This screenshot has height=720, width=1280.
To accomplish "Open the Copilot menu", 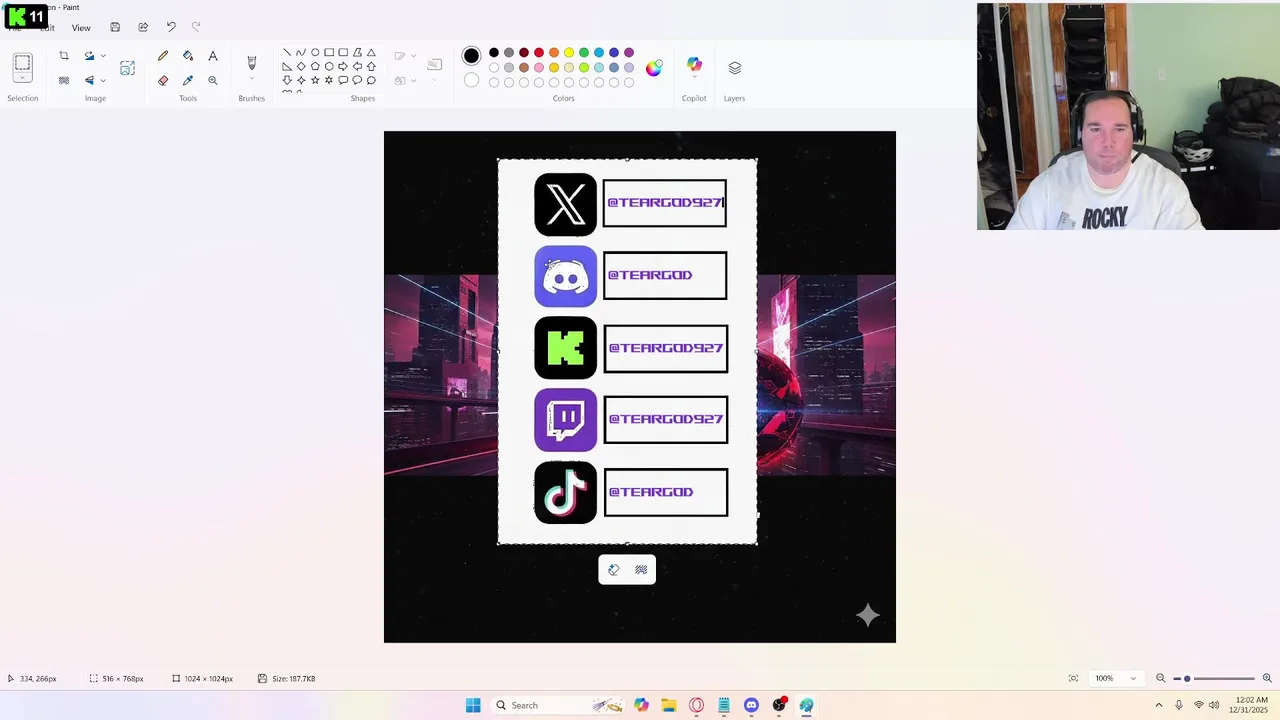I will 694,67.
